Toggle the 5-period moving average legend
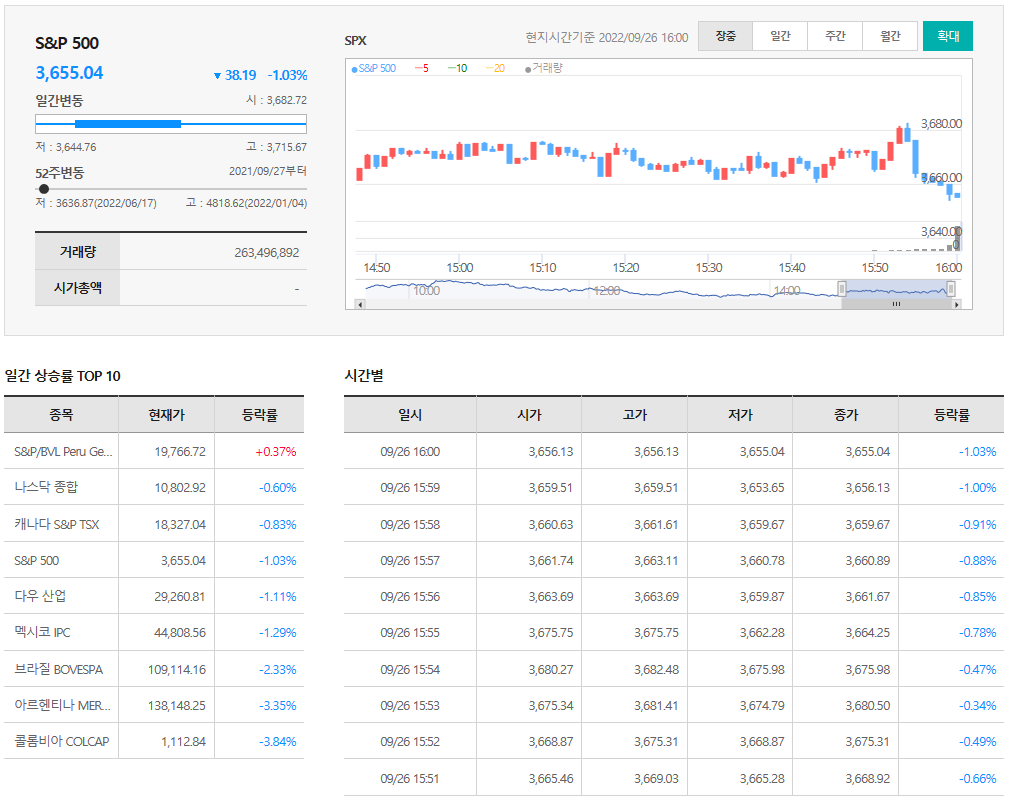Image resolution: width=1011 pixels, height=805 pixels. click(x=422, y=68)
